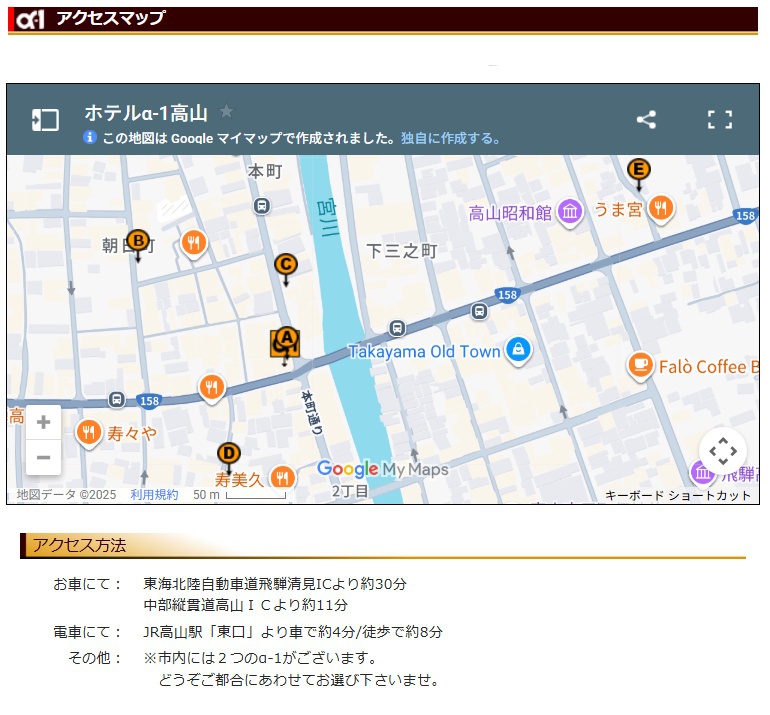
Task: Open the map sidebar panel toggle
Action: (45, 120)
